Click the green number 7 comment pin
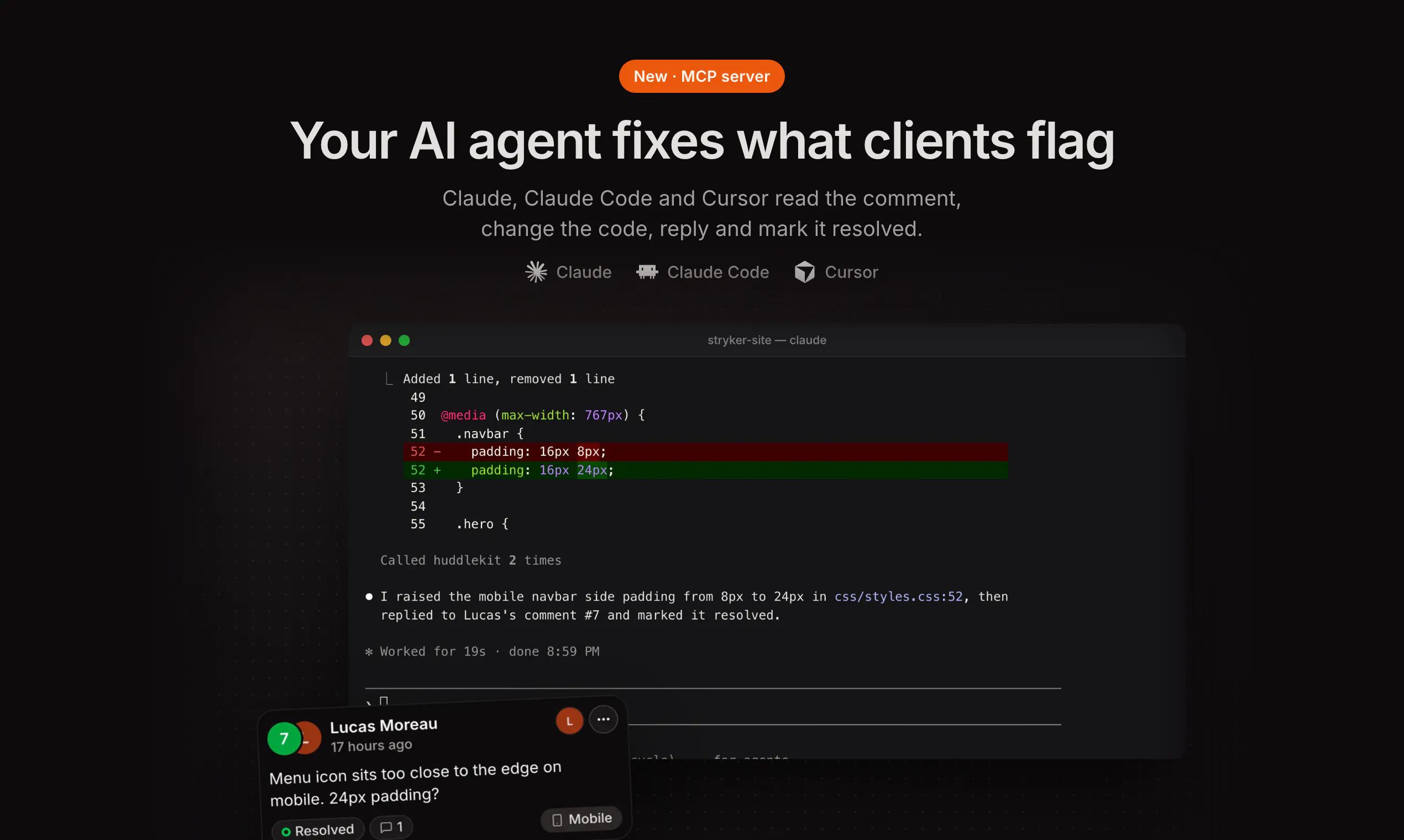Viewport: 1404px width, 840px height. 284,738
